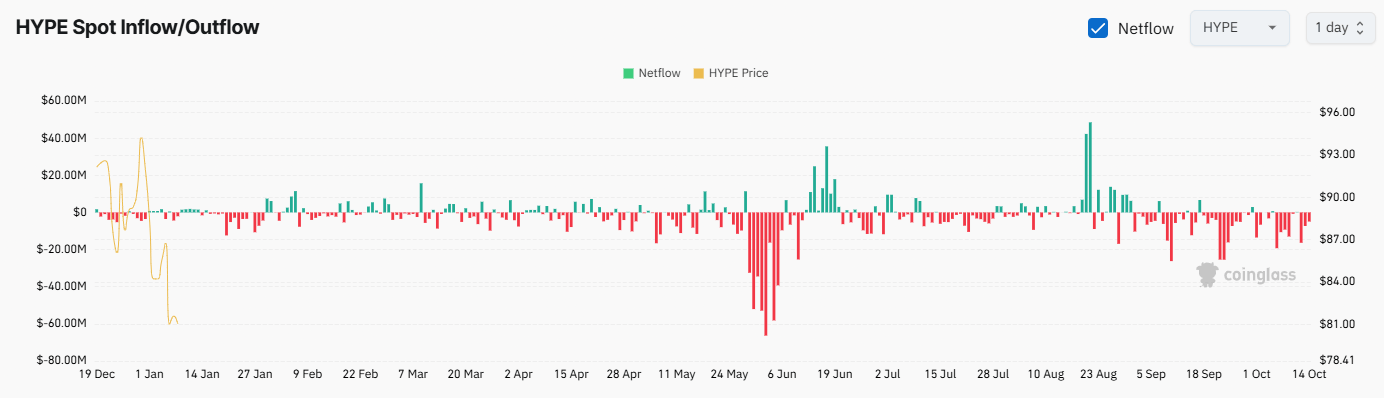Click the 23 Aug date label
This screenshot has height=398, width=1384.
(x=1099, y=374)
